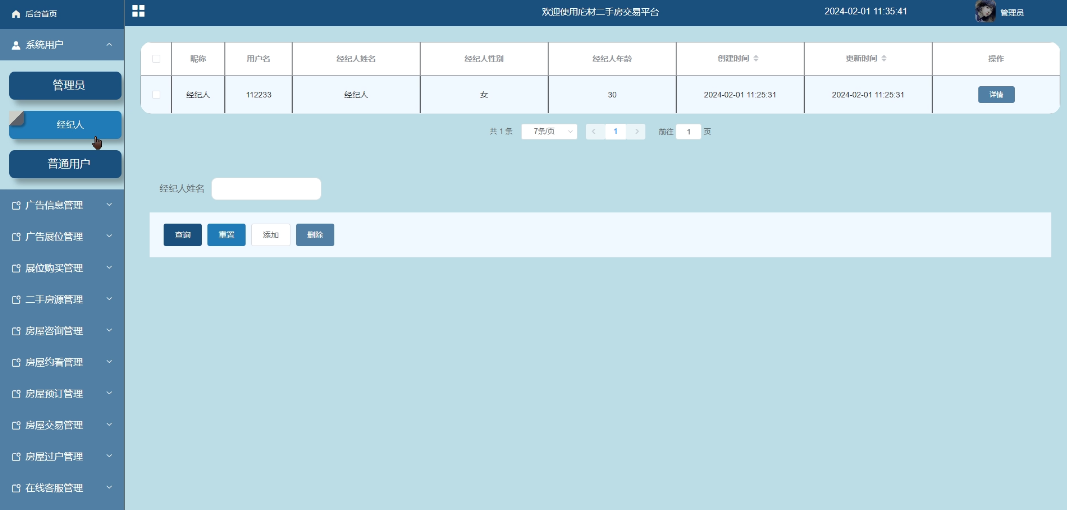This screenshot has width=1067, height=510.
Task: Click the 房屋过户管理 sidebar icon
Action: [x=16, y=456]
